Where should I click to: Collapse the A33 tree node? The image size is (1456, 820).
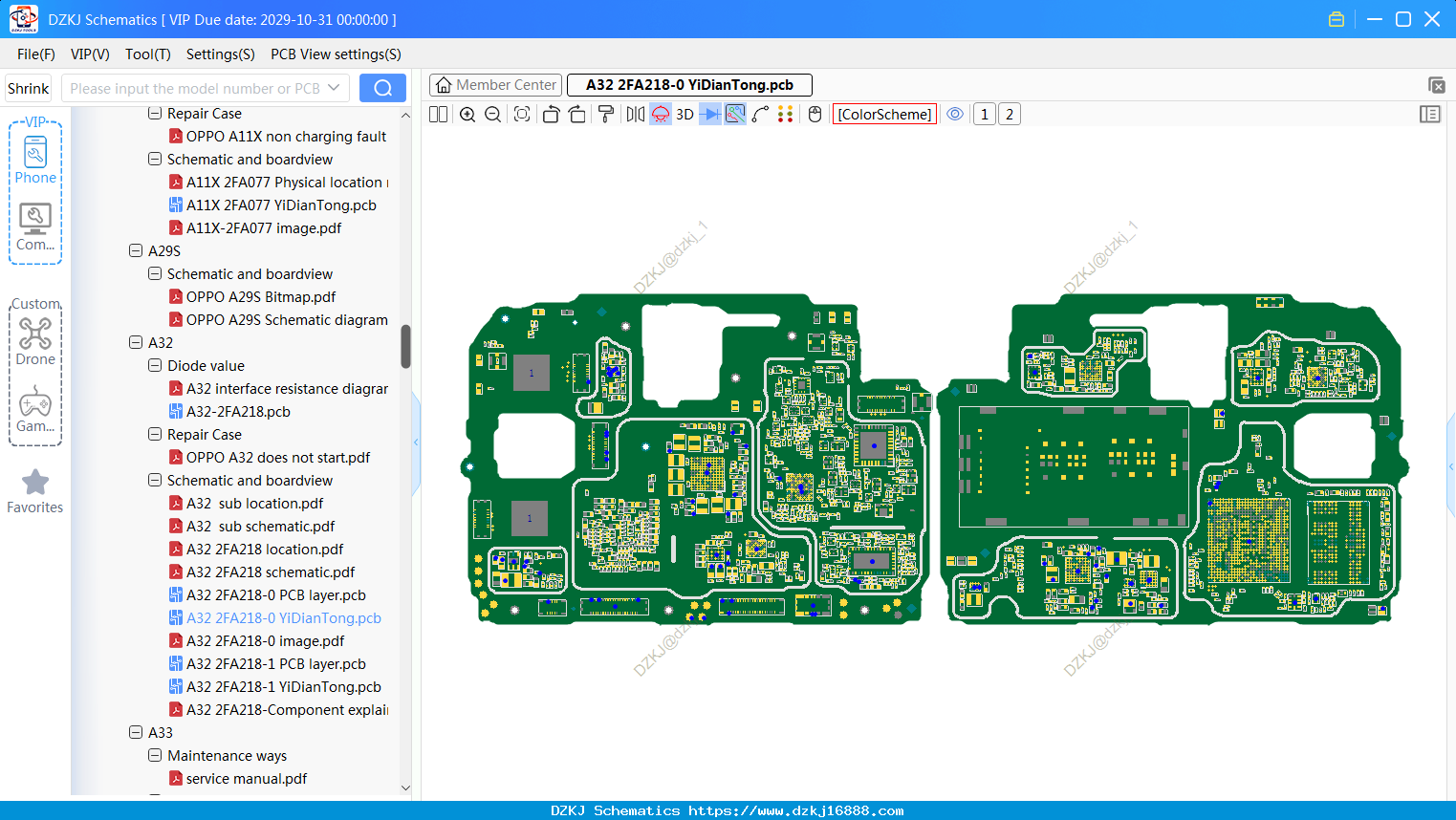pyautogui.click(x=136, y=733)
